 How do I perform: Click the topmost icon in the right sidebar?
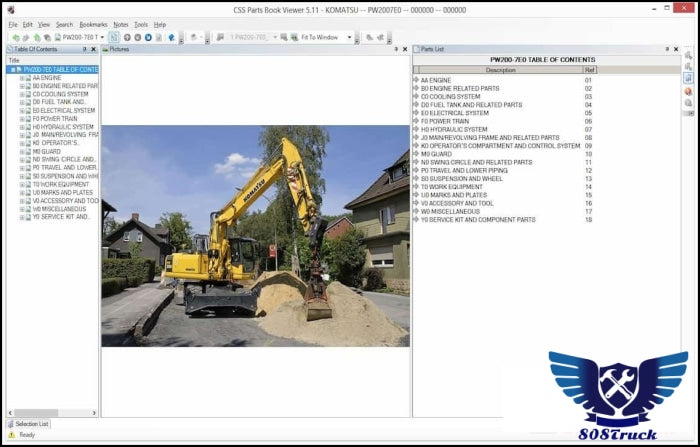pos(688,55)
